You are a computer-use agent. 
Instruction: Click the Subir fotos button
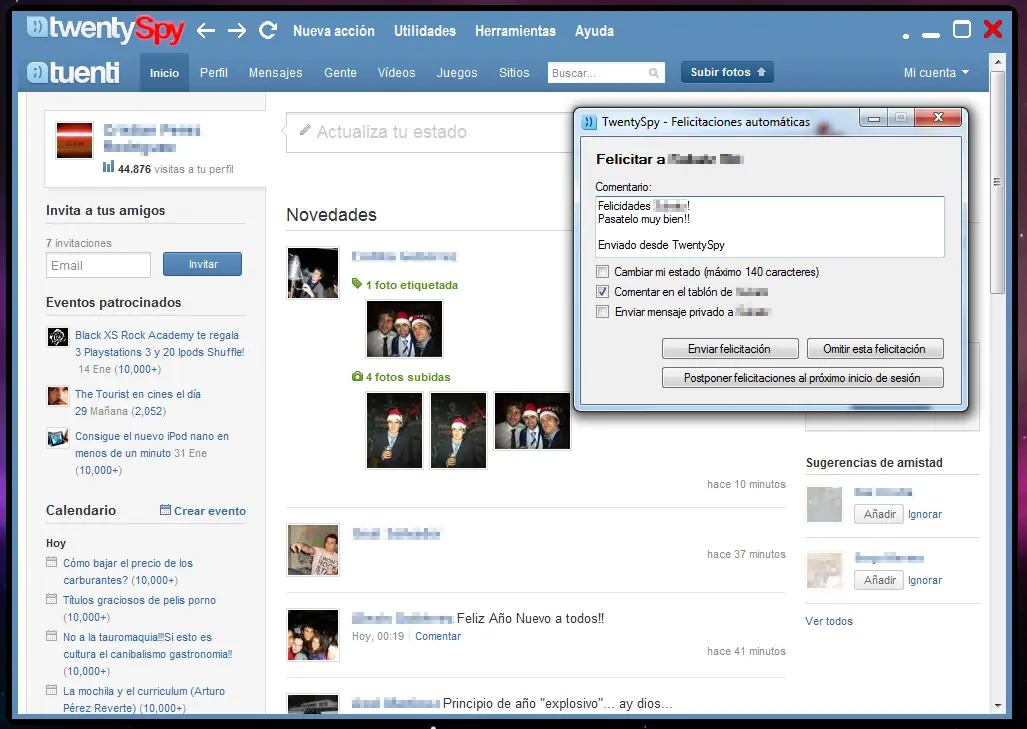pyautogui.click(x=727, y=72)
